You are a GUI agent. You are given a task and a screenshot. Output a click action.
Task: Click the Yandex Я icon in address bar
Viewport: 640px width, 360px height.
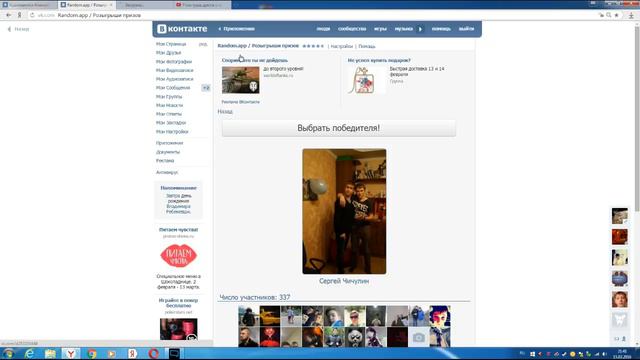pyautogui.click(x=19, y=15)
